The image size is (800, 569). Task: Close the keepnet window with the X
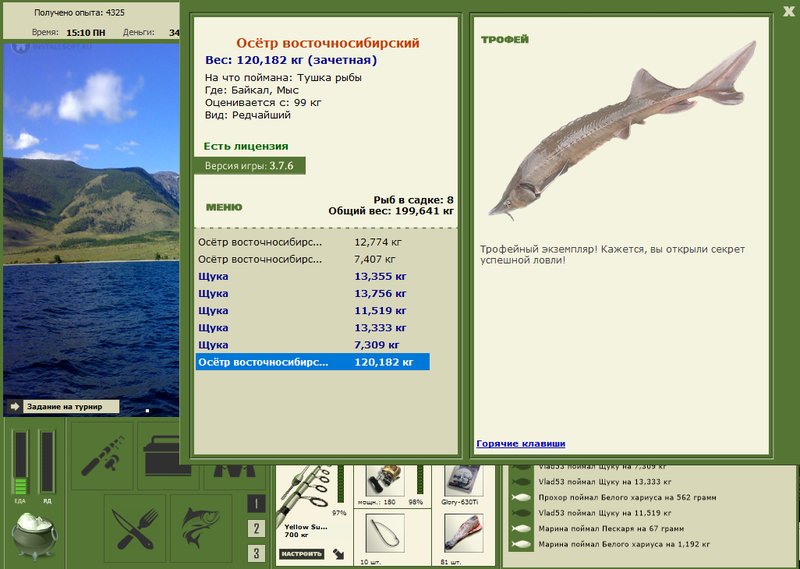point(789,11)
